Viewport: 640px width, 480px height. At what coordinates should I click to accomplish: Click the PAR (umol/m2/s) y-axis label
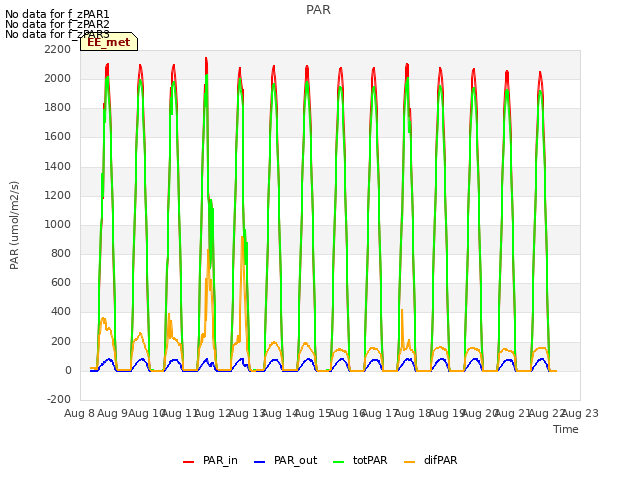coord(14,225)
